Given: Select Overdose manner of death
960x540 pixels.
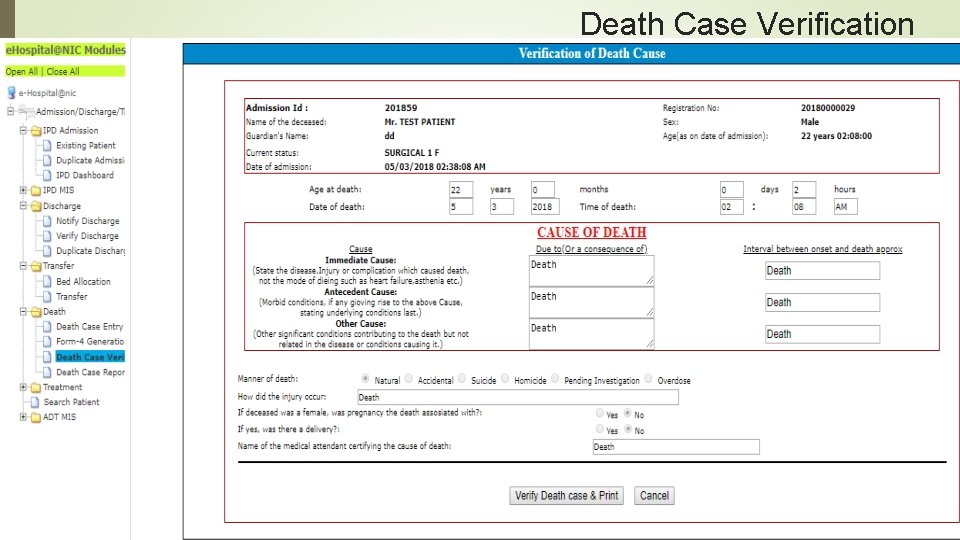Looking at the screenshot, I should pos(648,378).
